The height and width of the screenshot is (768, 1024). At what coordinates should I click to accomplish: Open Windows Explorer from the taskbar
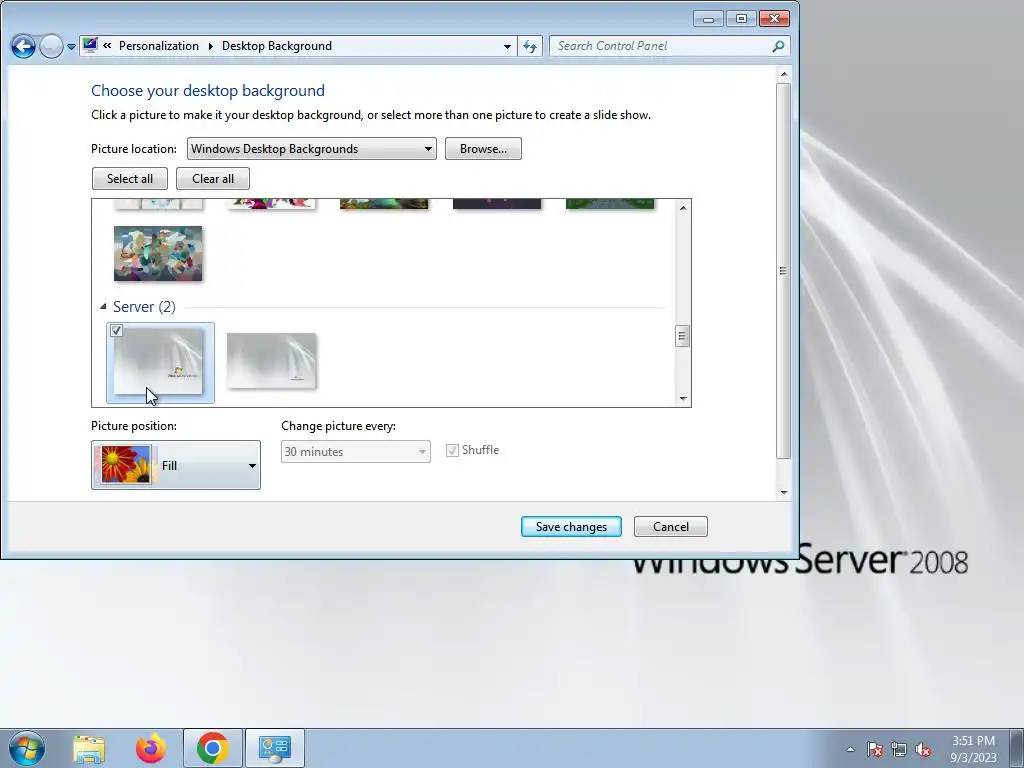point(89,748)
